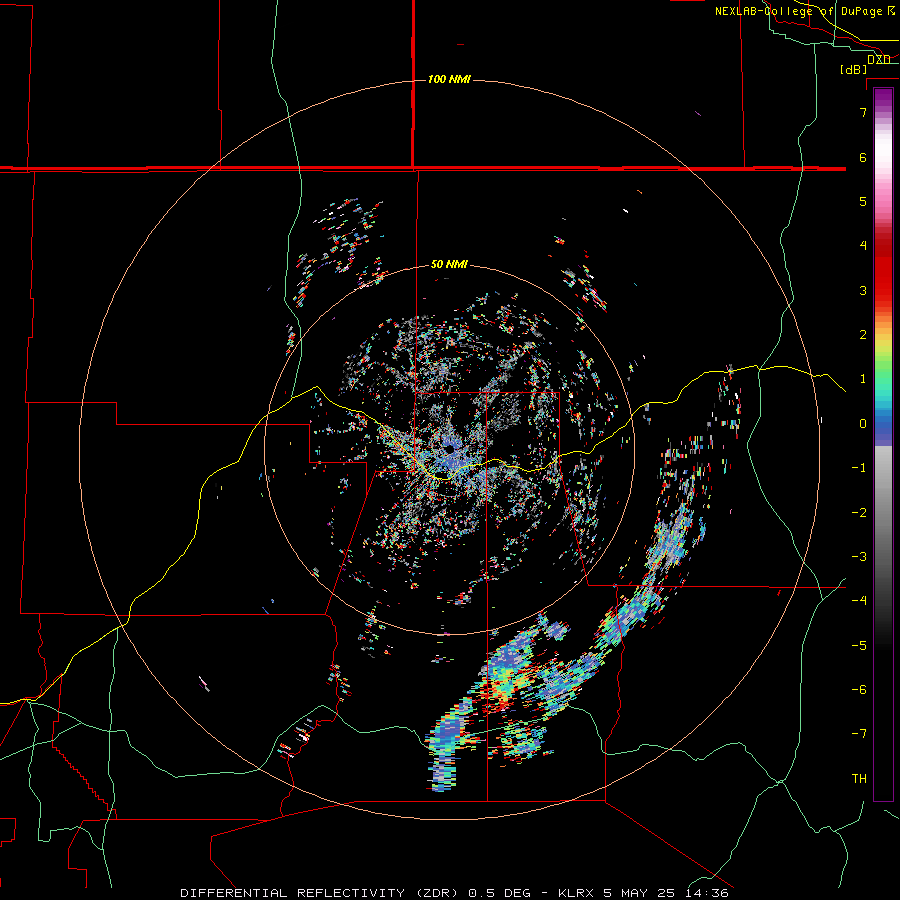Click the "2" value on the color scale
This screenshot has width=900, height=900.
pyautogui.click(x=863, y=335)
